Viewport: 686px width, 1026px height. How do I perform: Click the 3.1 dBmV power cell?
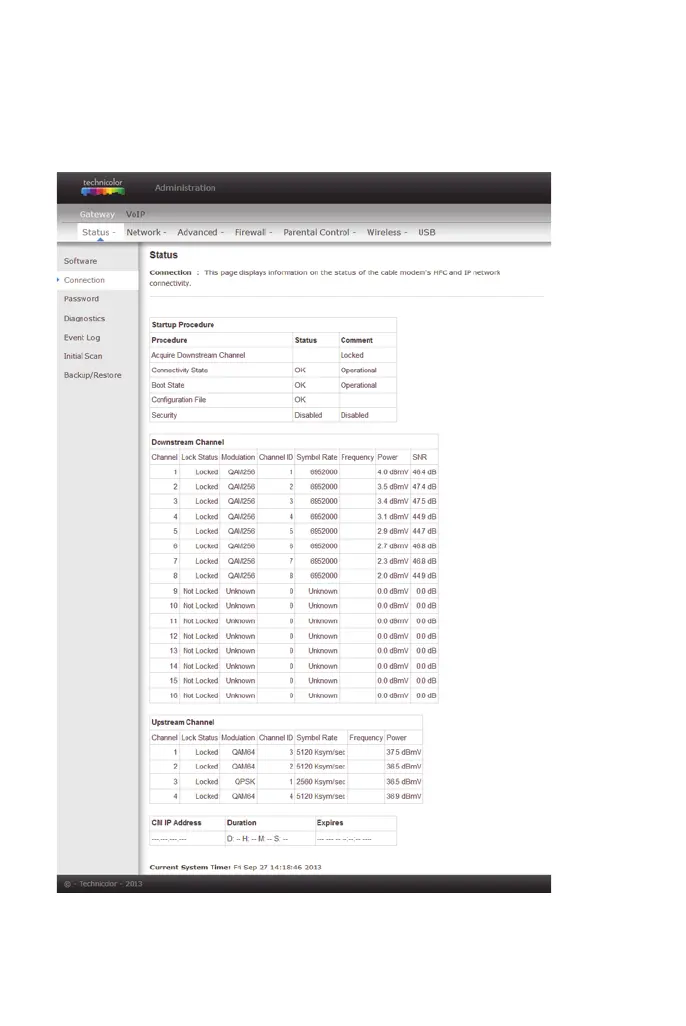[392, 517]
